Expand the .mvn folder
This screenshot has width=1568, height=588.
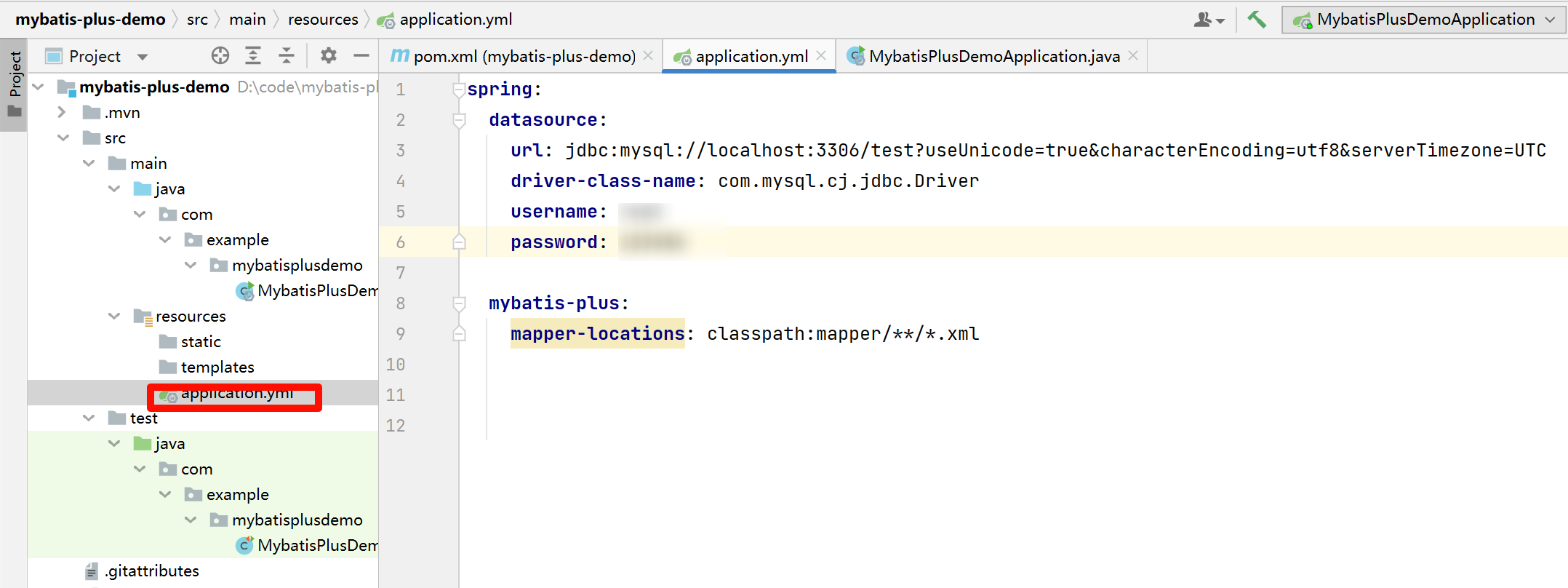[62, 113]
